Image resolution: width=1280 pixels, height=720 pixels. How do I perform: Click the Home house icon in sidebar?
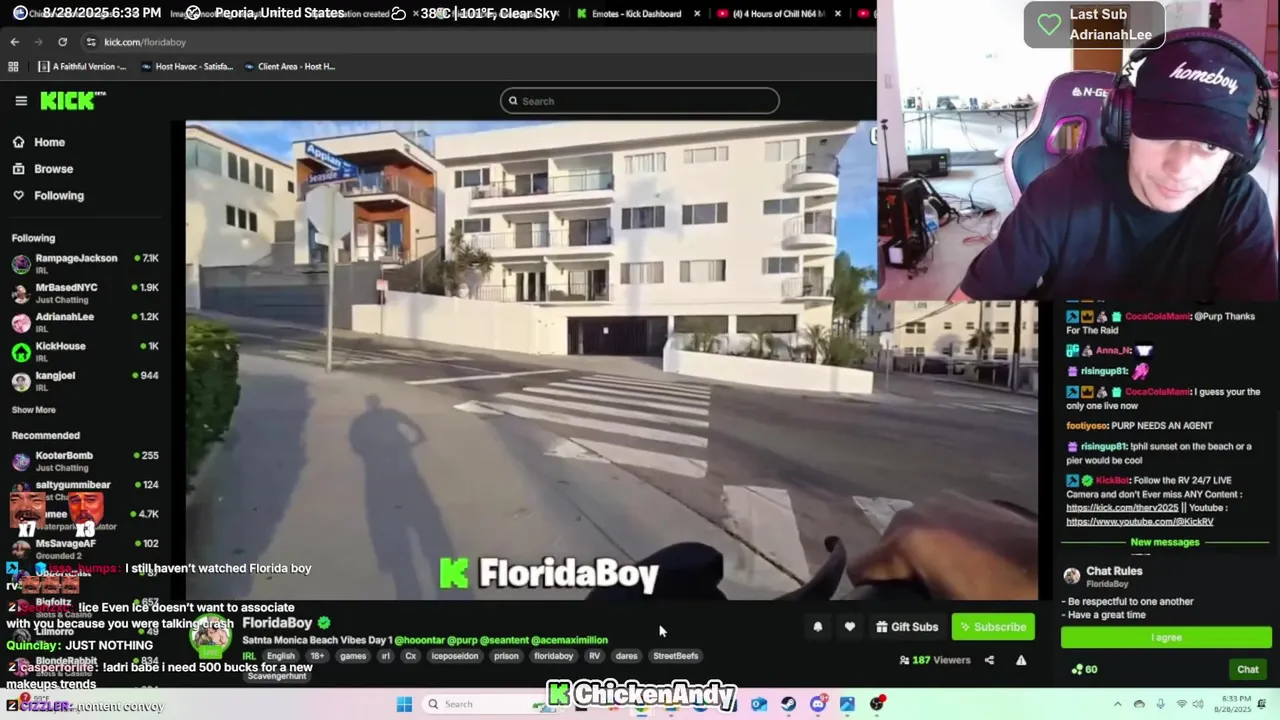18,142
